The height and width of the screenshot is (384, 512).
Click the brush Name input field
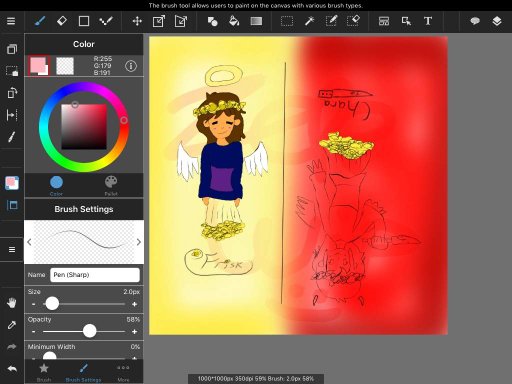[95, 275]
